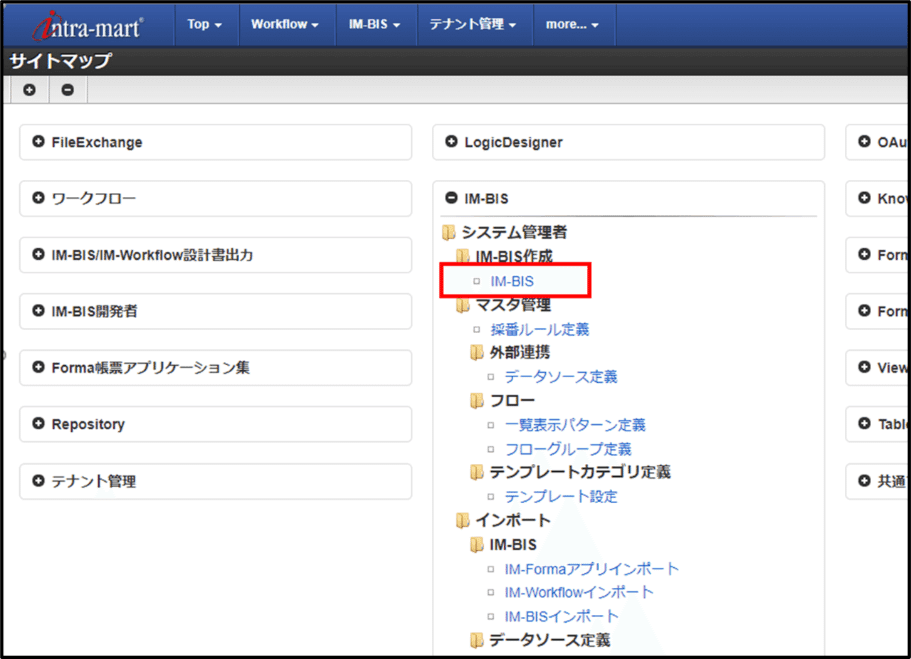Open the テンプレート設定 link

click(x=561, y=497)
